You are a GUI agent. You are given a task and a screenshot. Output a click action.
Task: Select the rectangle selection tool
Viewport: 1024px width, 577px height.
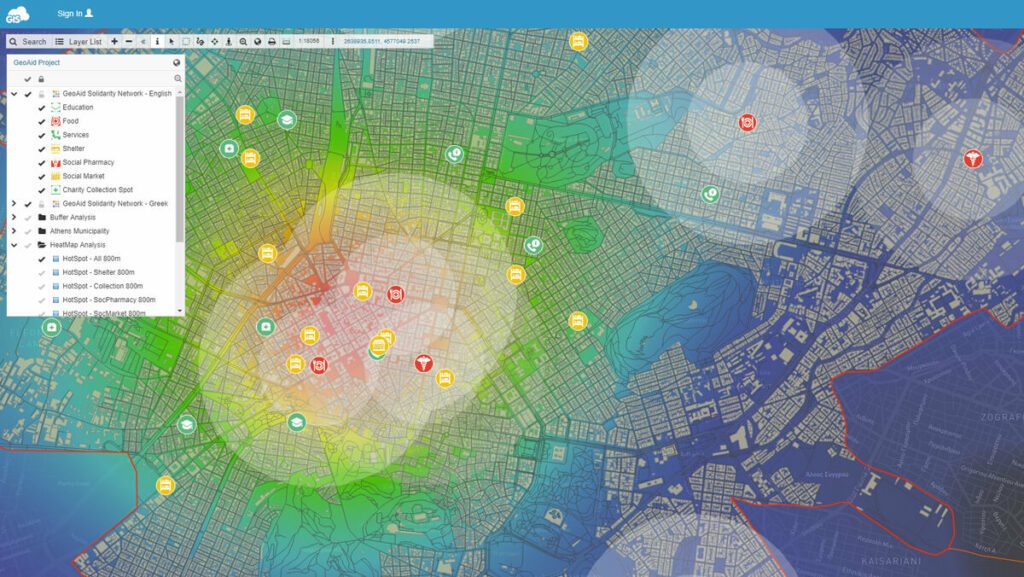pyautogui.click(x=186, y=41)
